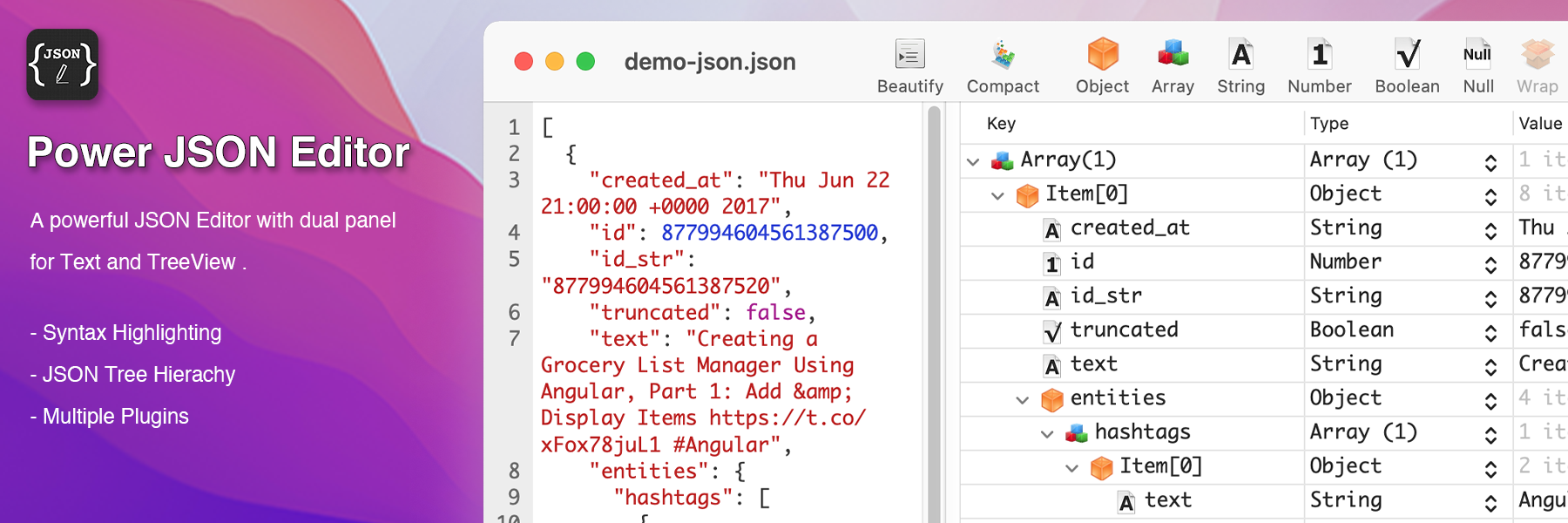Viewport: 1568px width, 523px height.
Task: Click the 'JSON Tree Hierachy' feature text
Action: point(139,375)
